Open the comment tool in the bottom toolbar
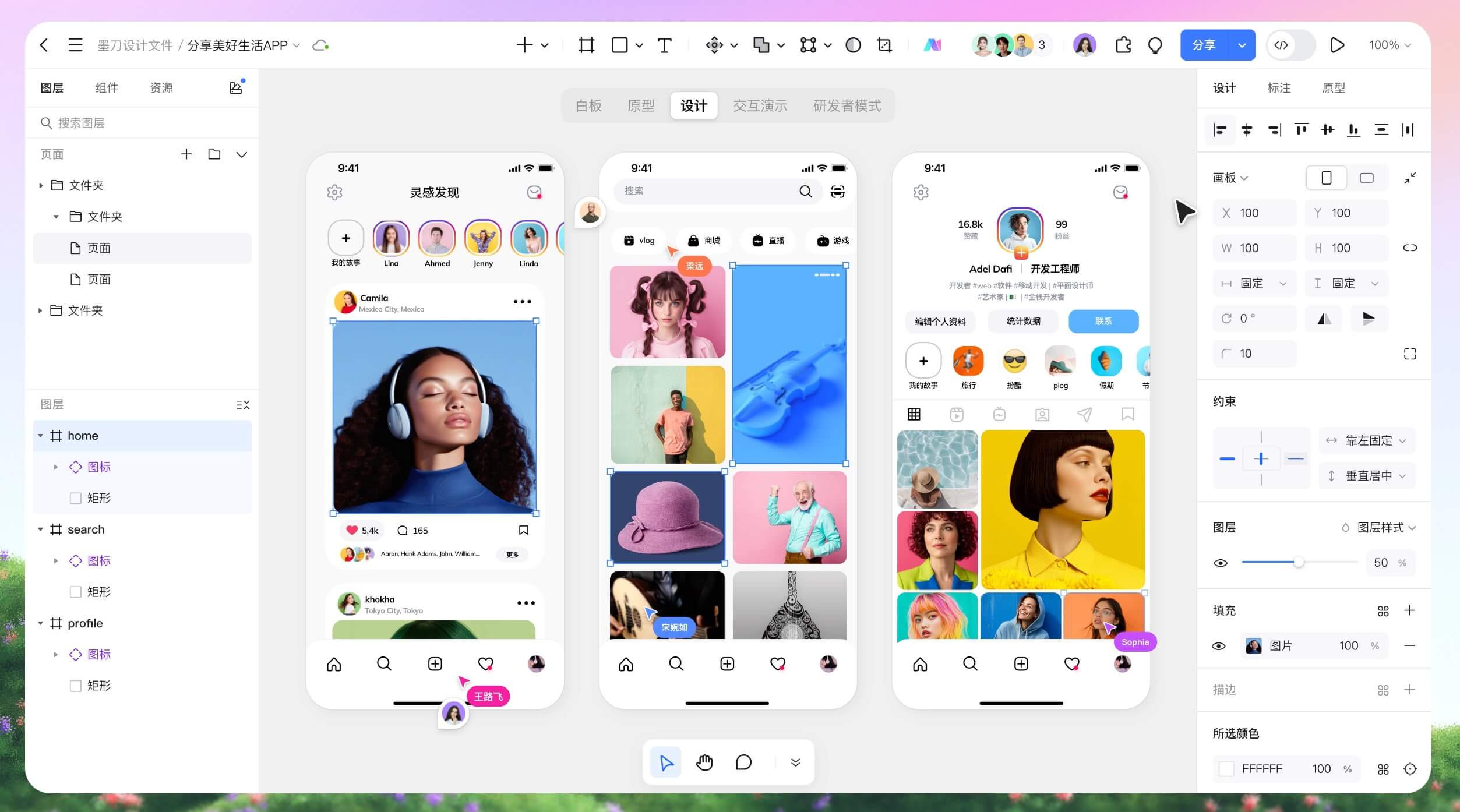This screenshot has height=812, width=1460. (x=743, y=762)
